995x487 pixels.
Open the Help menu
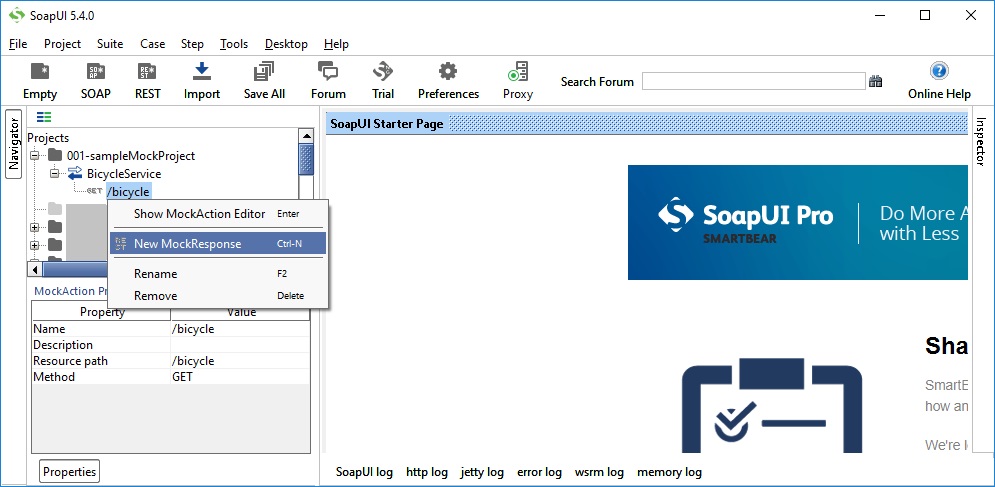coord(336,44)
